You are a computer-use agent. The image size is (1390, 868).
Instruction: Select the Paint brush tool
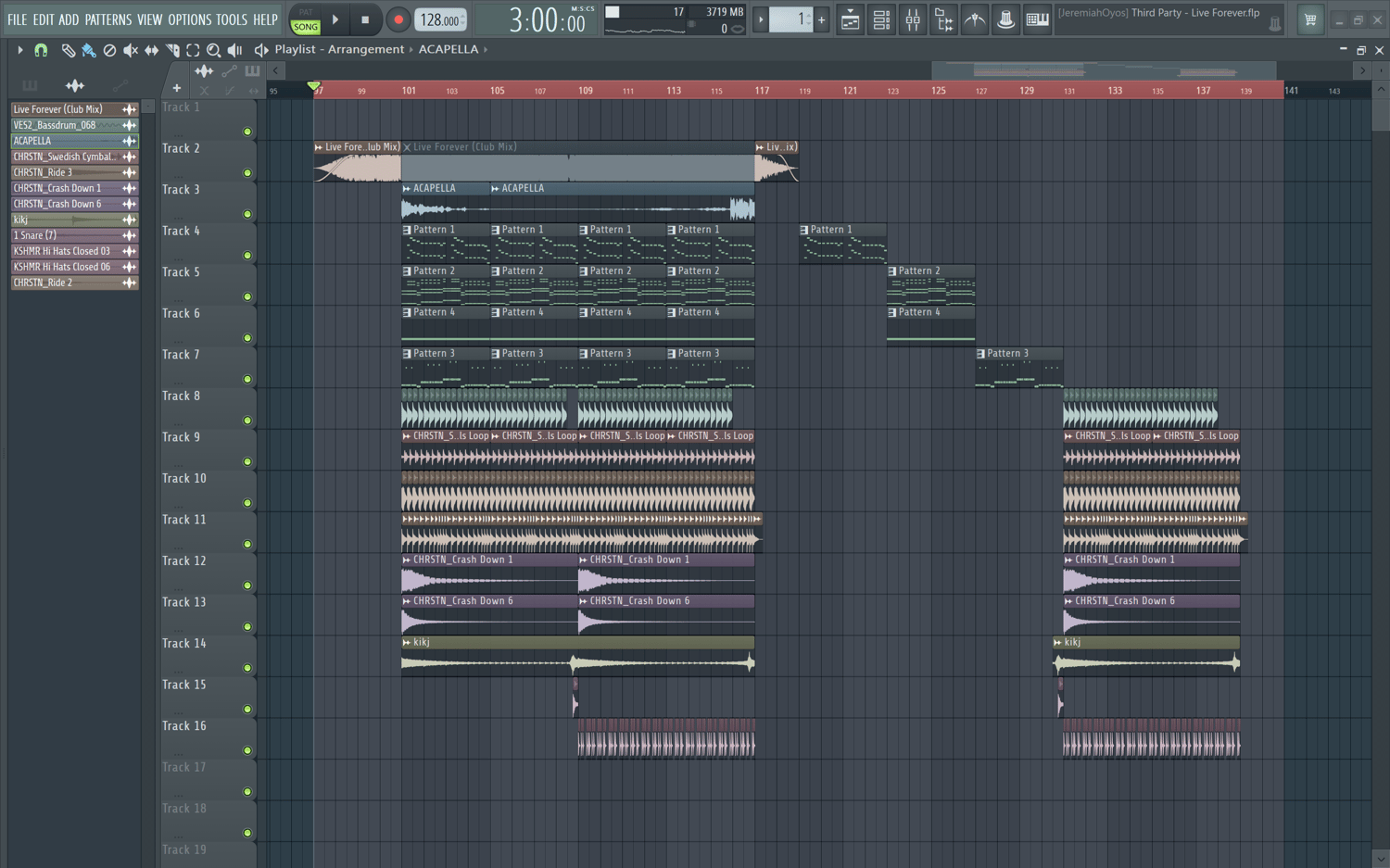click(88, 50)
